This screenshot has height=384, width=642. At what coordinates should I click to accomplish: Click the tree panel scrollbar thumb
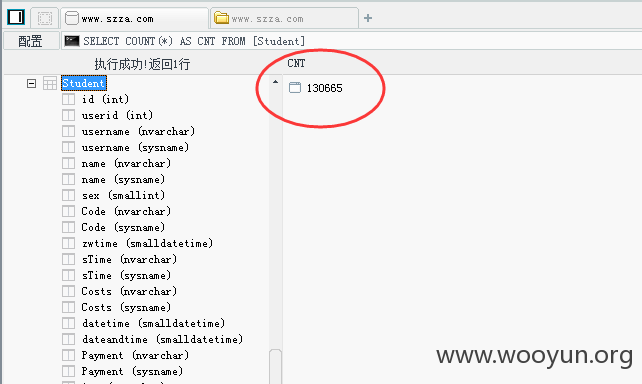[276, 366]
